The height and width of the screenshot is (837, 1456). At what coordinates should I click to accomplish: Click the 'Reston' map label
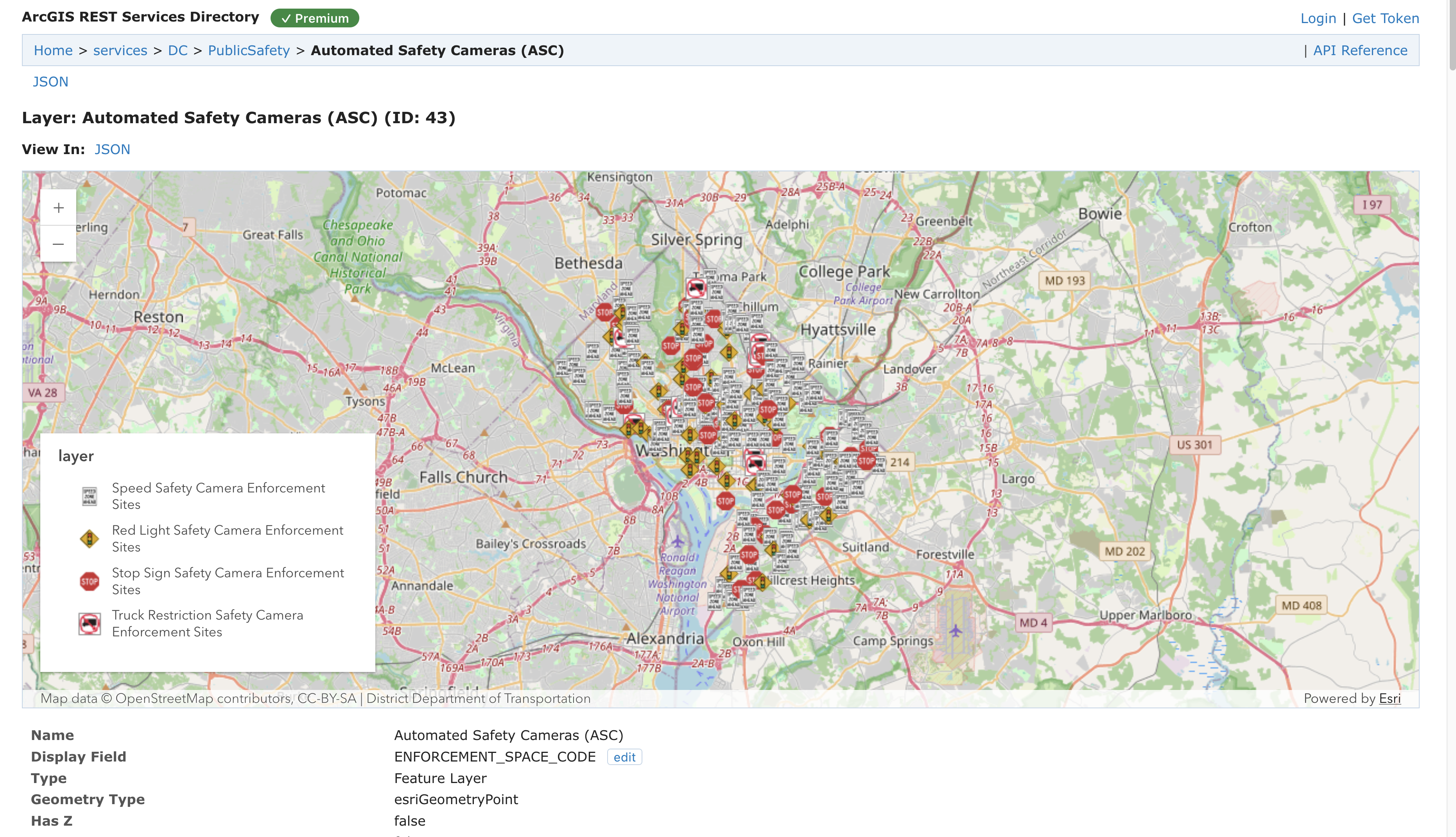159,317
